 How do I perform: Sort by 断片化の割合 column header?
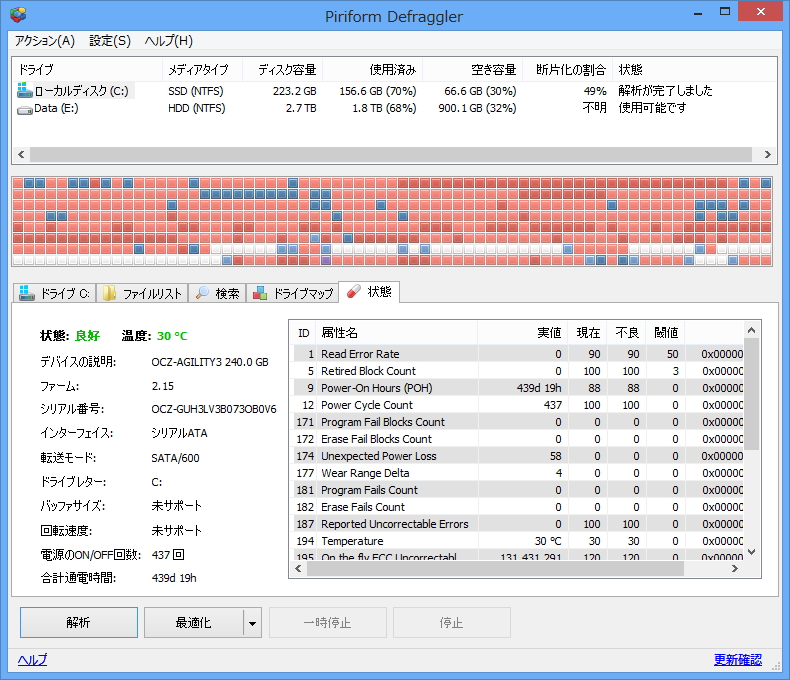[x=568, y=70]
